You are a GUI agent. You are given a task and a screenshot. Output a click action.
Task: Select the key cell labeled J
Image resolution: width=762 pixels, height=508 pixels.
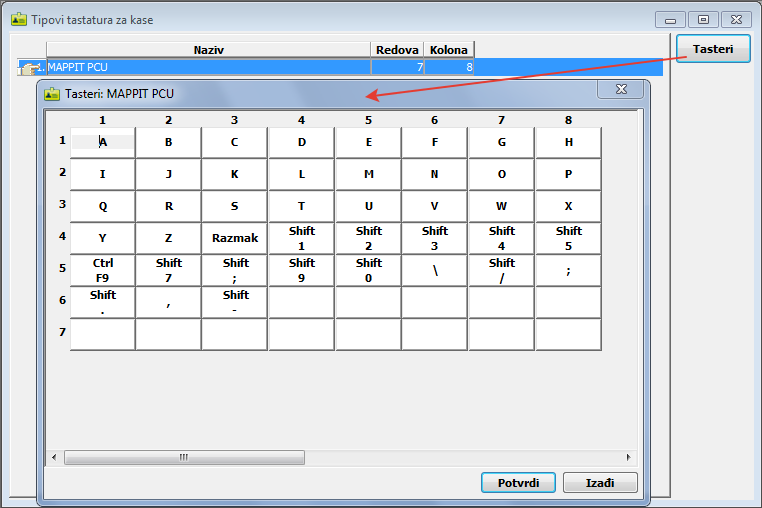[x=168, y=174]
